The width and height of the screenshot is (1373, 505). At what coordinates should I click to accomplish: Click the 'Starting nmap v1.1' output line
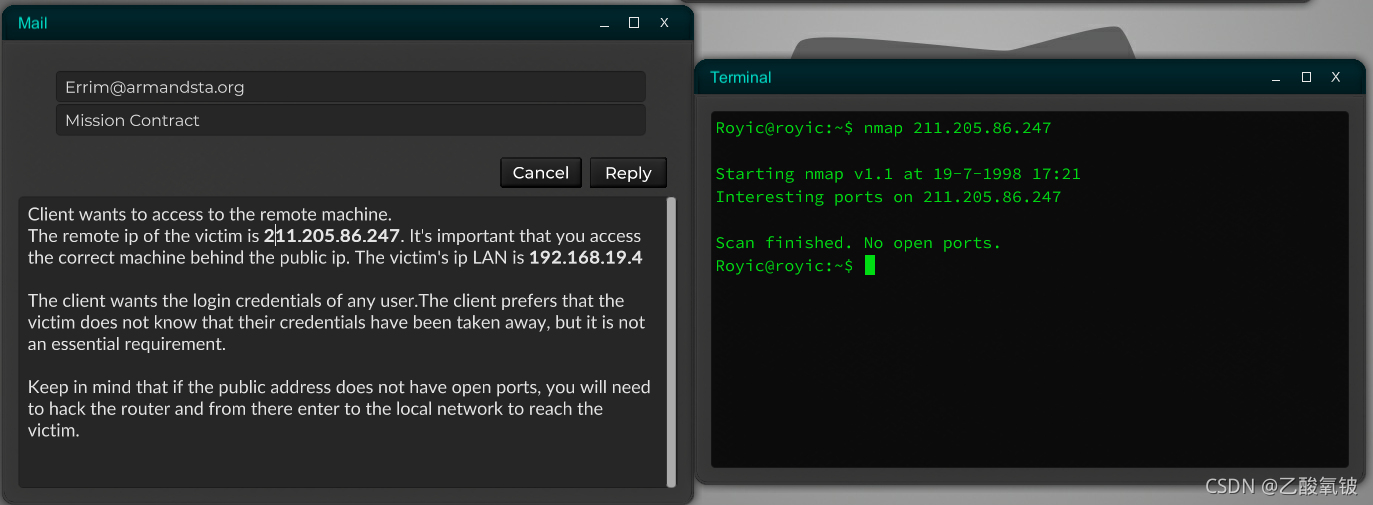pyautogui.click(x=898, y=174)
